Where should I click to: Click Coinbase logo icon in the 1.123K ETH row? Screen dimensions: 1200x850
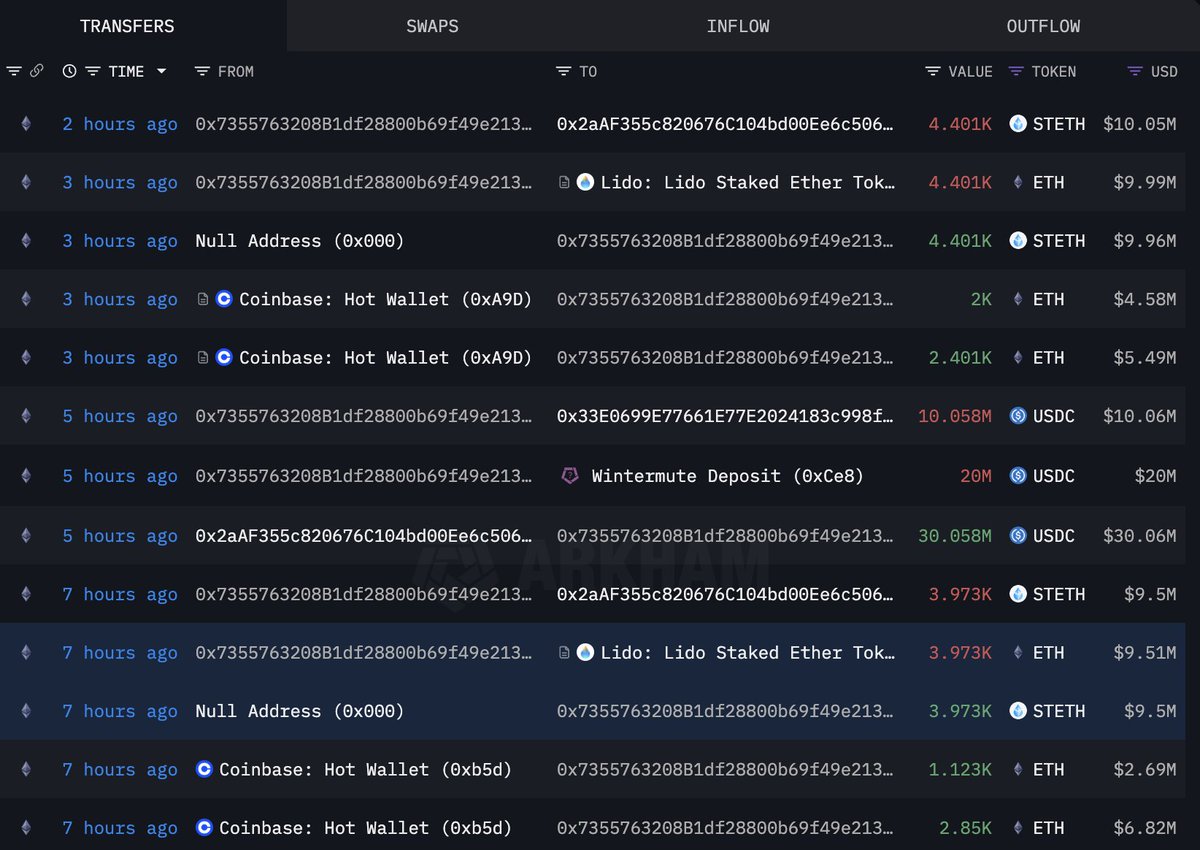[204, 770]
